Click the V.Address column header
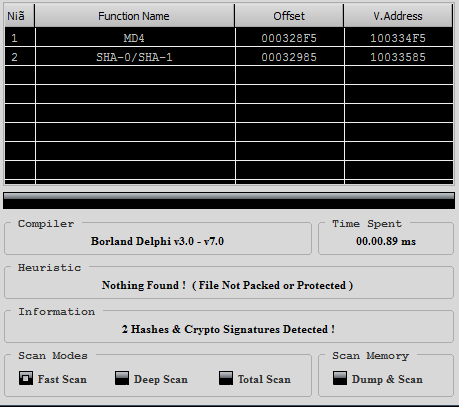This screenshot has height=407, width=459. click(398, 16)
